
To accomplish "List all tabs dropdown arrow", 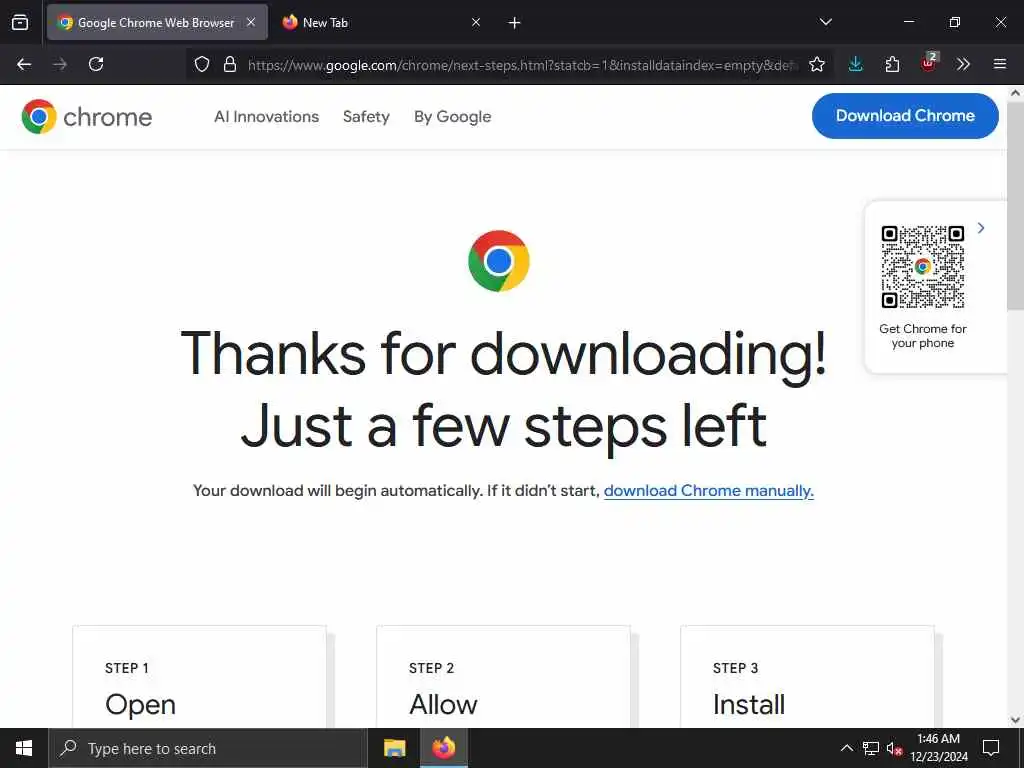I will pyautogui.click(x=825, y=22).
